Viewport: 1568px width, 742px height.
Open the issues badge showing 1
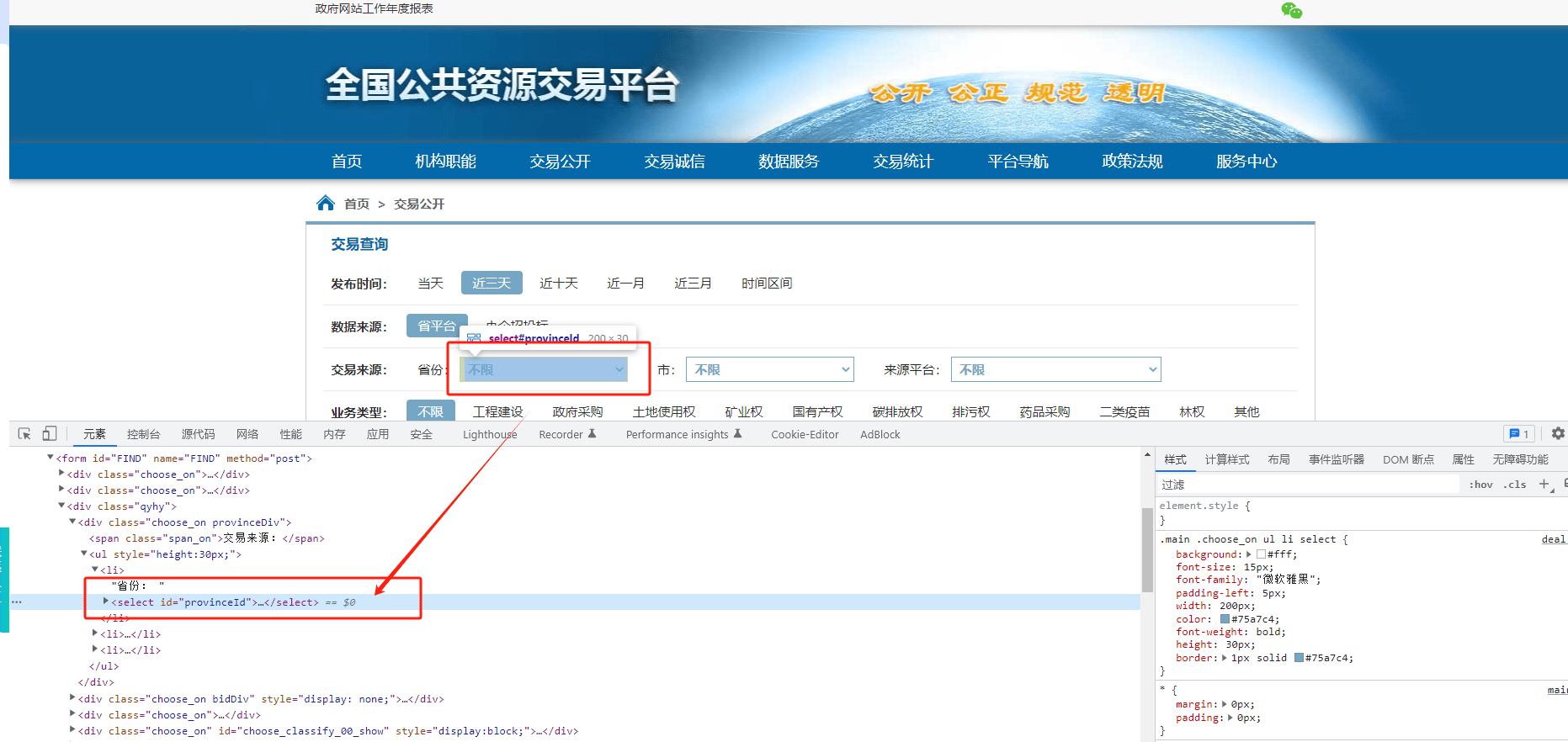(1519, 434)
